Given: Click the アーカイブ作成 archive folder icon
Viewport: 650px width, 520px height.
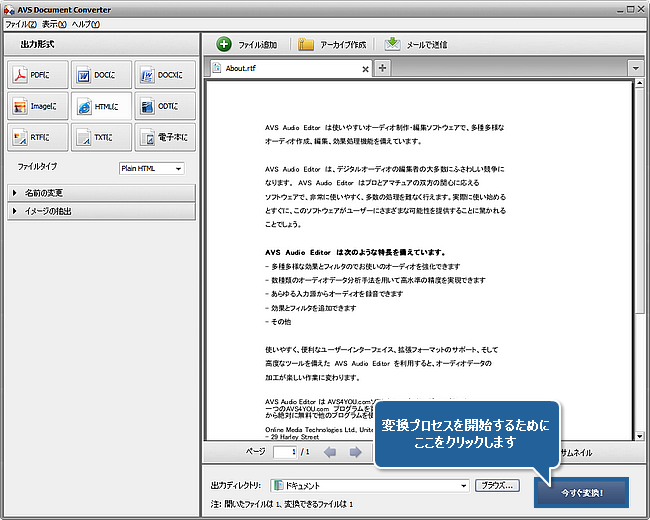Looking at the screenshot, I should point(306,44).
